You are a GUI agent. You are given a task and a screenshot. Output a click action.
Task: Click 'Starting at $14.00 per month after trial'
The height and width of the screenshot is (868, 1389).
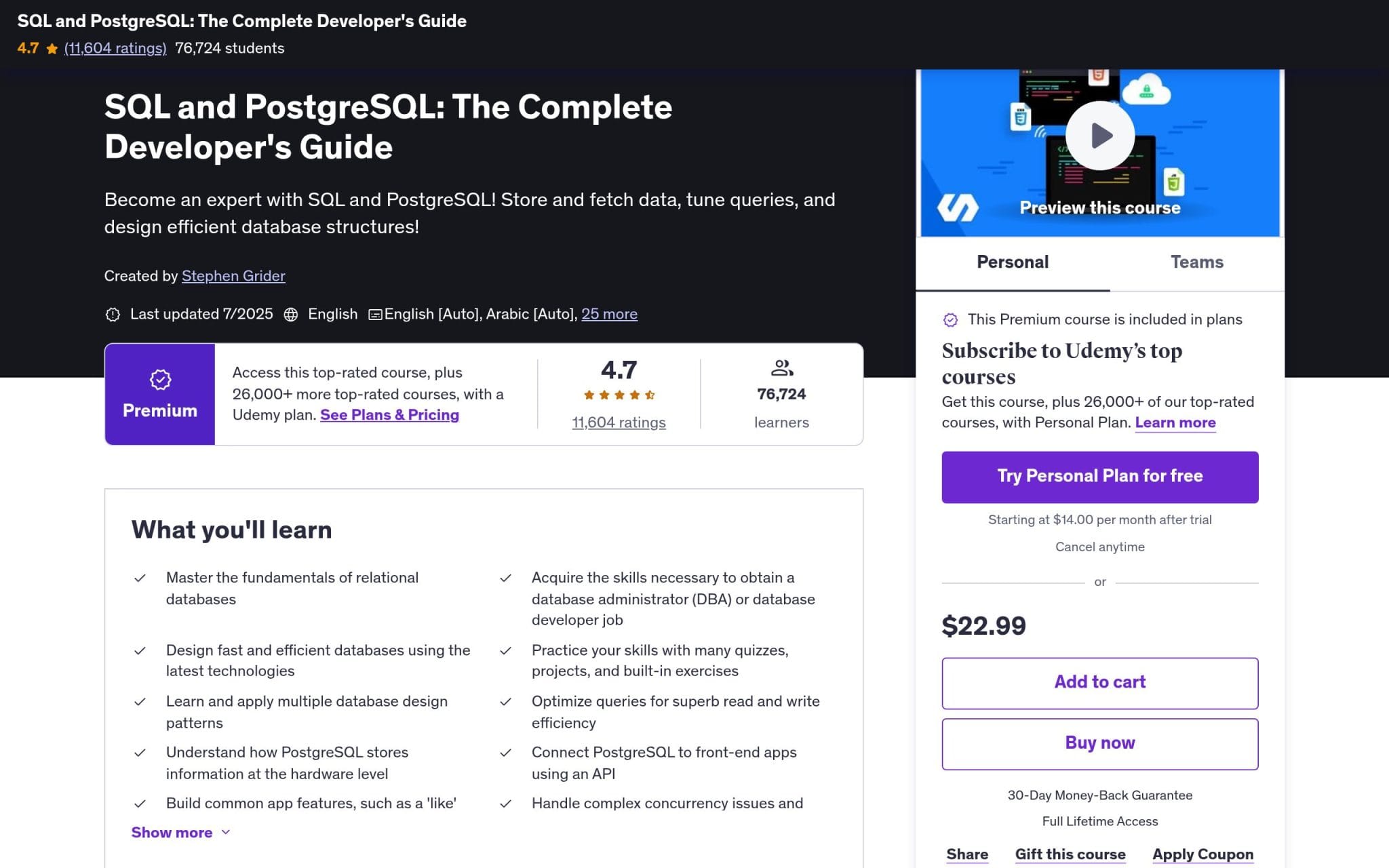[x=1099, y=520]
